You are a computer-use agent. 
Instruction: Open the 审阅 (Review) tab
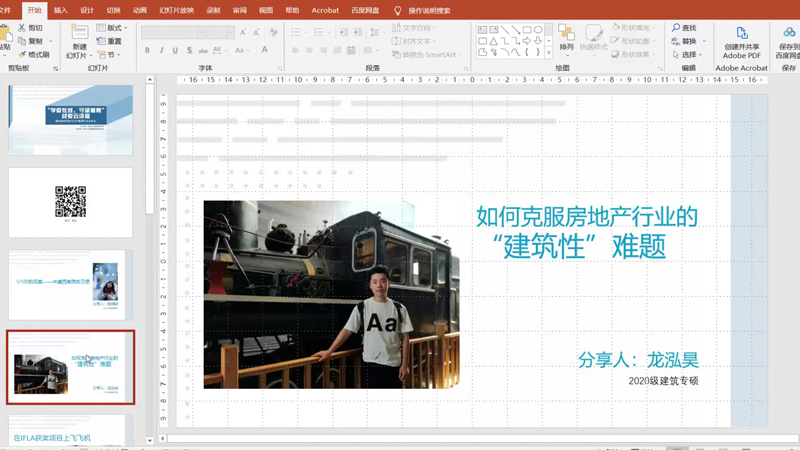pos(240,10)
